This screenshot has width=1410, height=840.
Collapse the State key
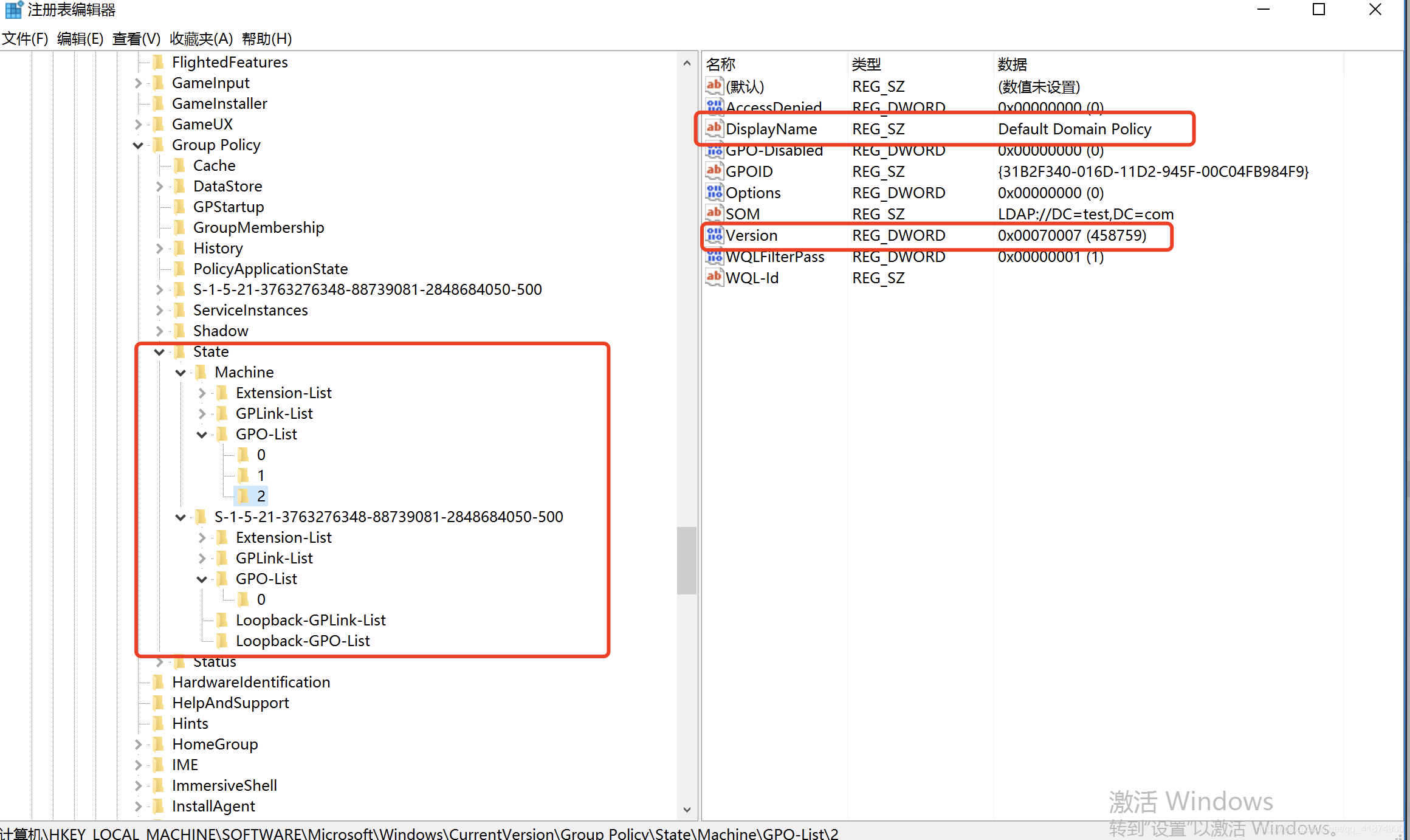click(x=159, y=352)
